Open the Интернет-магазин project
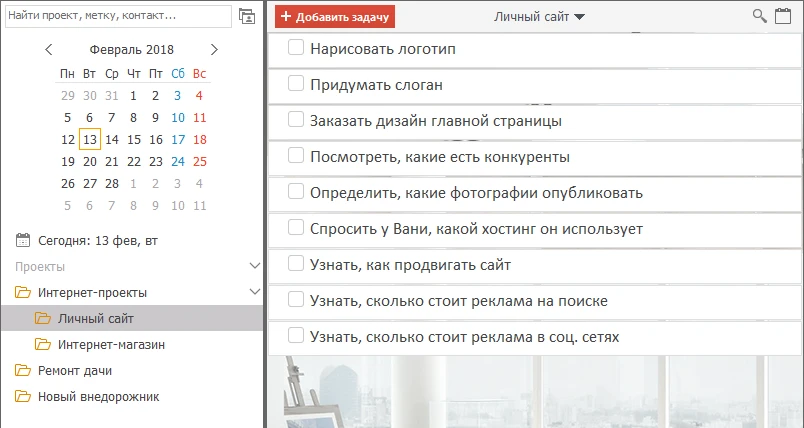This screenshot has width=804, height=428. click(111, 344)
